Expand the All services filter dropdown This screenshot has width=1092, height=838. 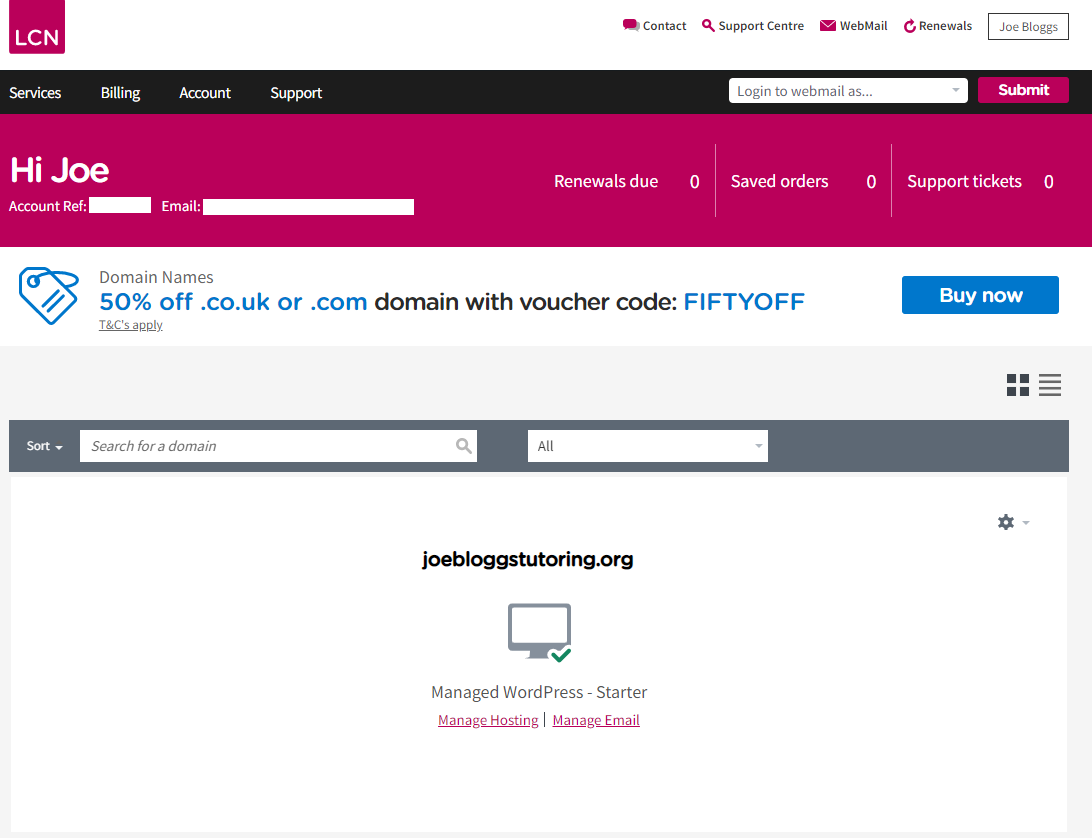tap(647, 446)
